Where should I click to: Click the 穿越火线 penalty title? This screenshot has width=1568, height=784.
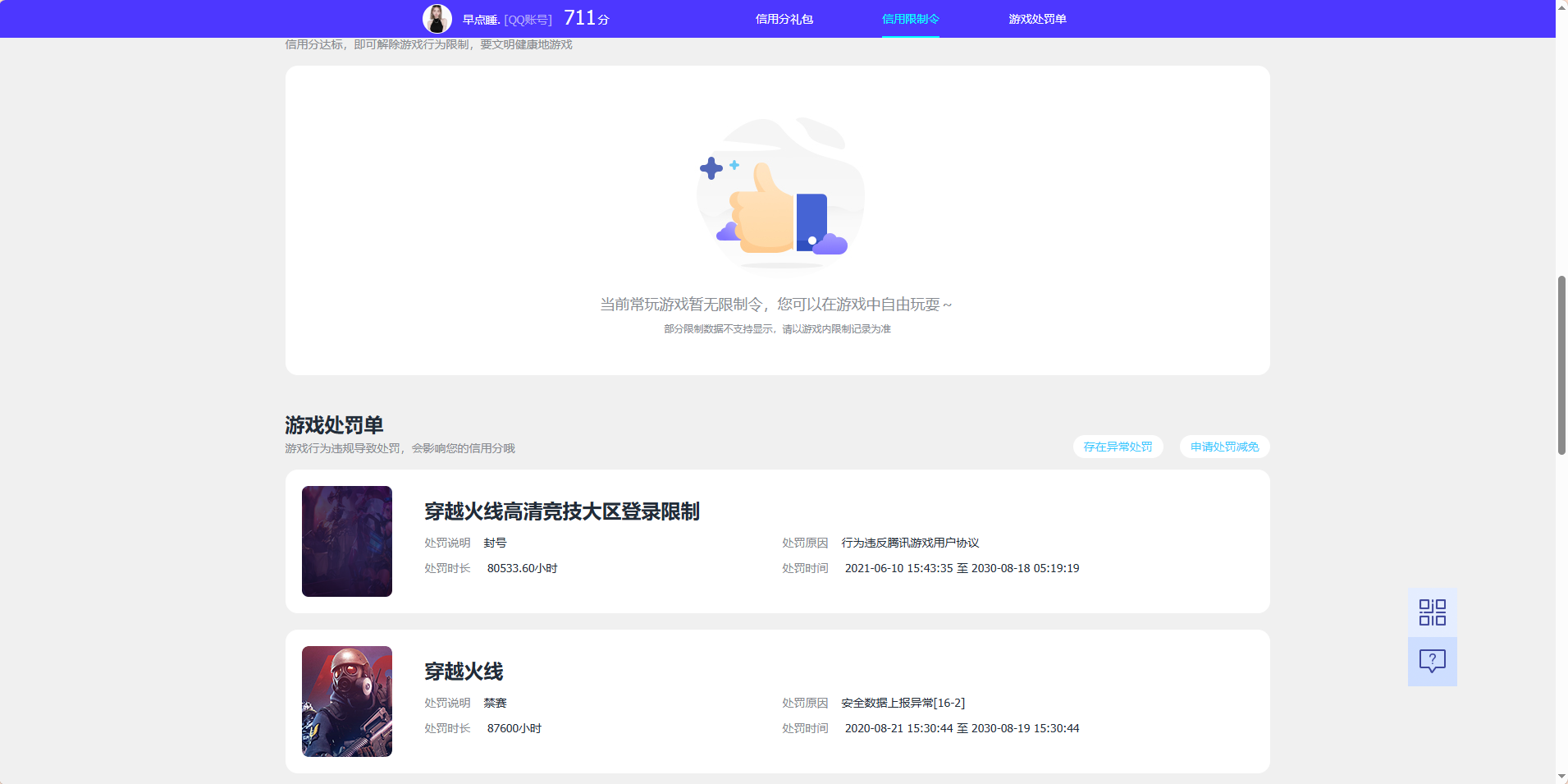coord(464,672)
